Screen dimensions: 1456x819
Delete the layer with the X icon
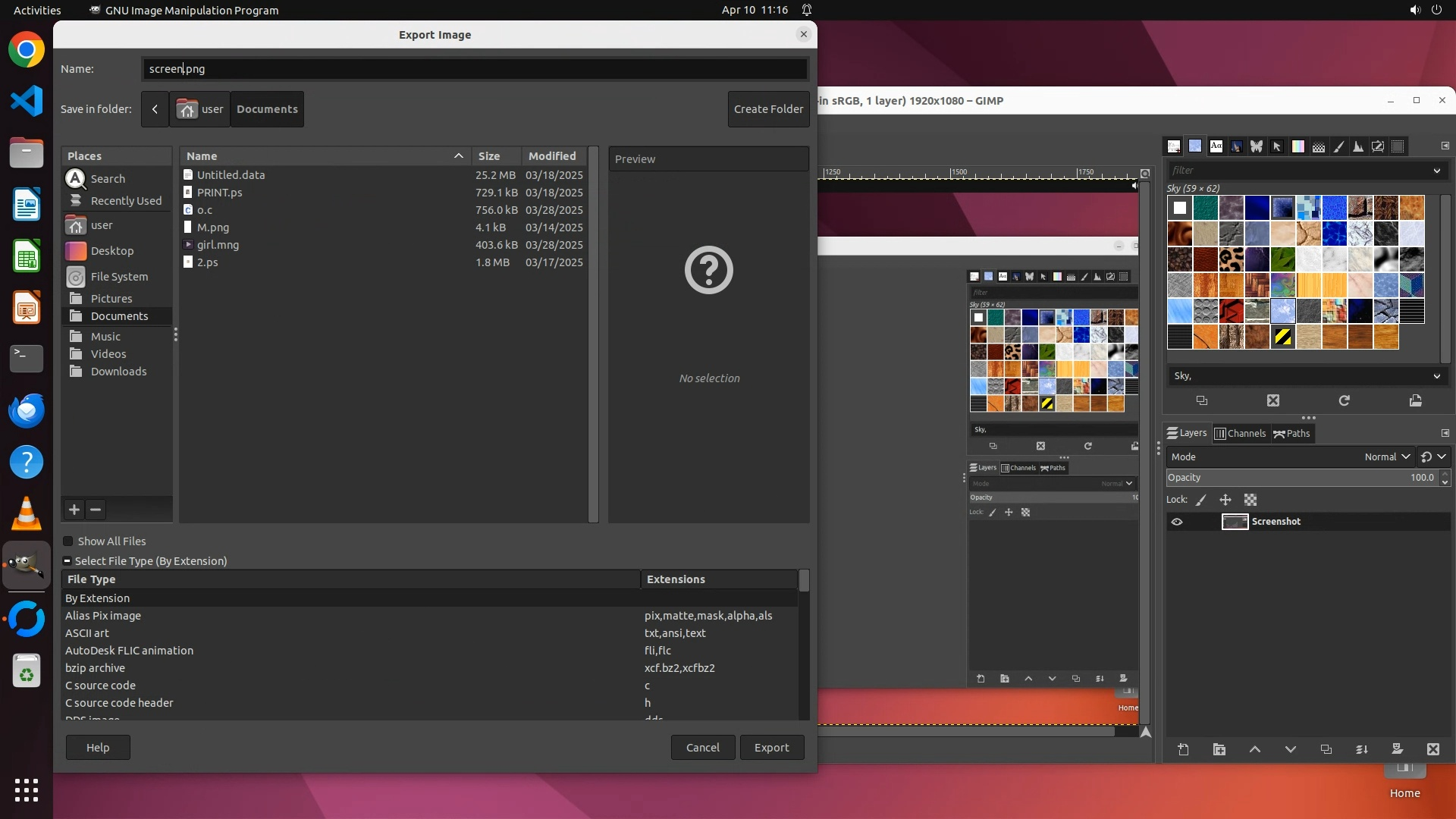point(1432,749)
